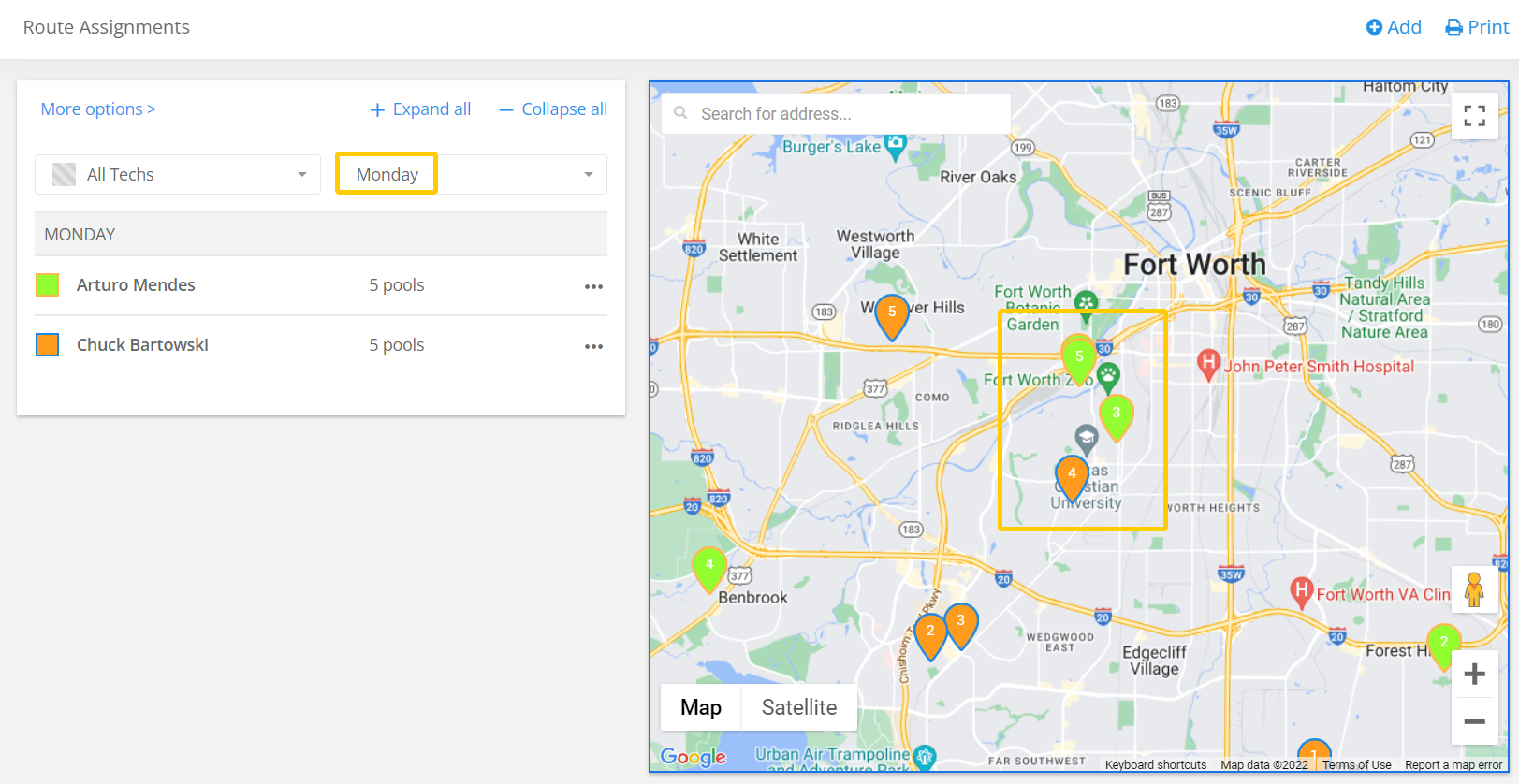The image size is (1519, 784).
Task: Click Fort Worth Botanic Garden marker
Action: click(1086, 303)
